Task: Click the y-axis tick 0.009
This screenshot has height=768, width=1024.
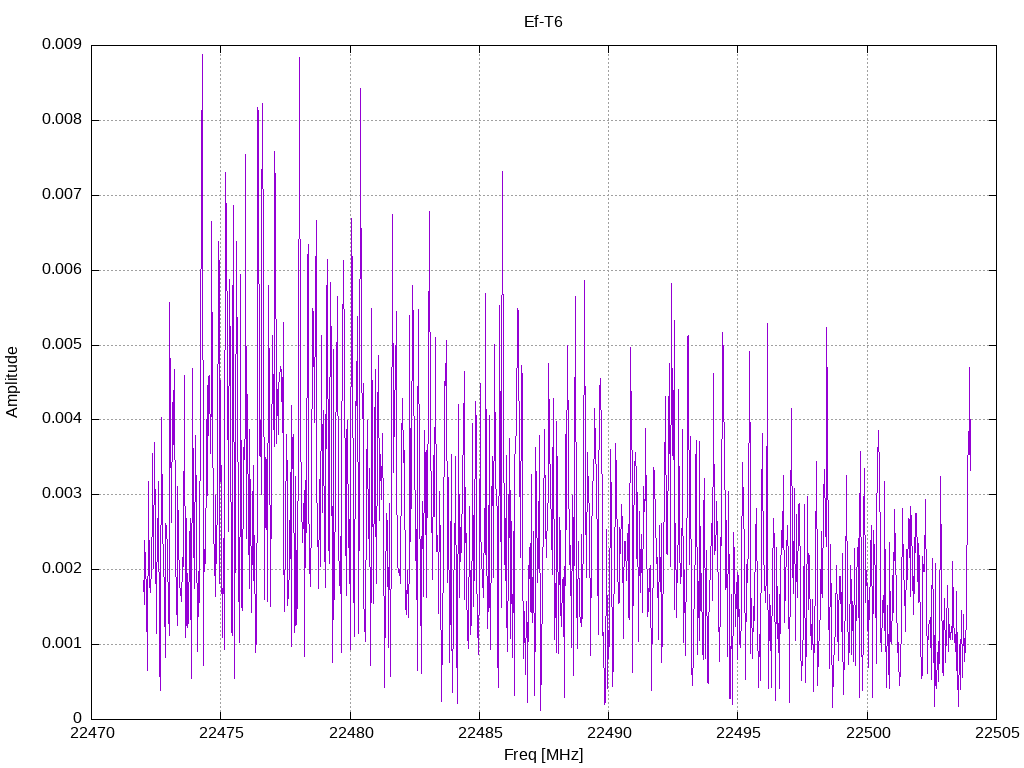Action: [x=62, y=44]
